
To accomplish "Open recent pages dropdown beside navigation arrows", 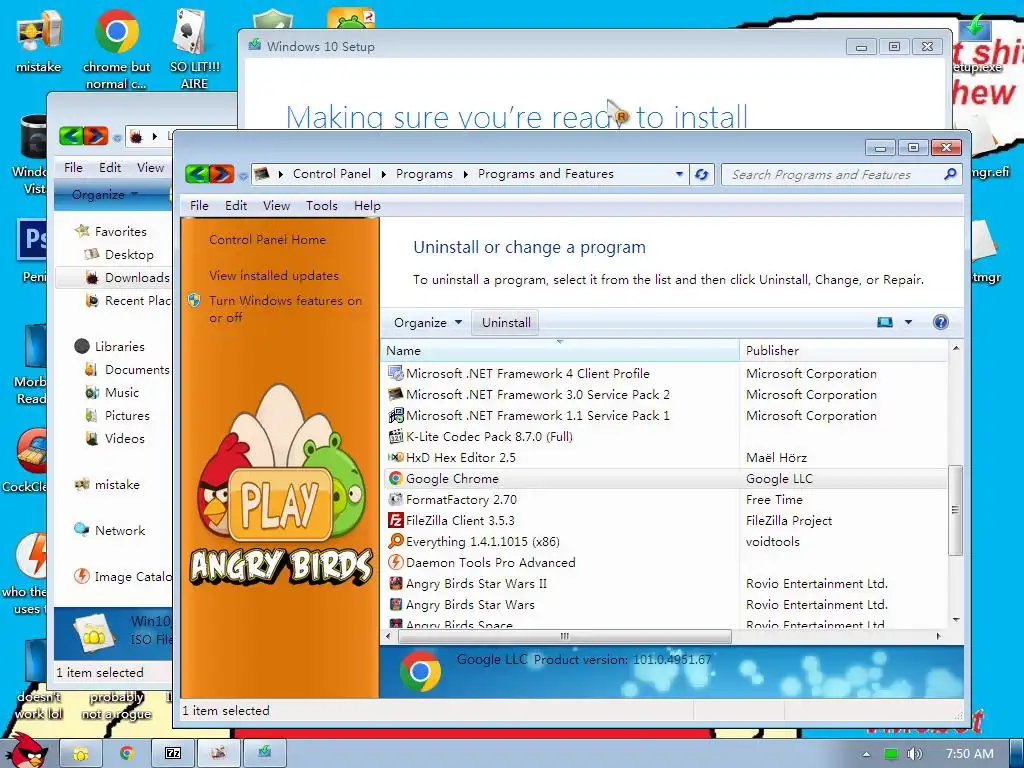I will tap(243, 175).
